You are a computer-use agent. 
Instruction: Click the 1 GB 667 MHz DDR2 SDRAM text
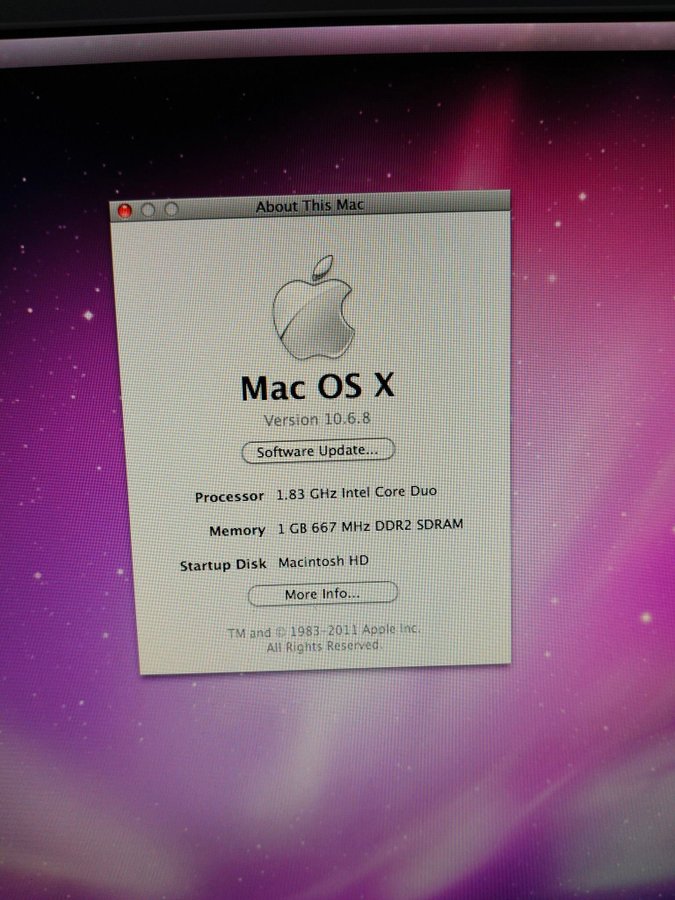tap(370, 526)
